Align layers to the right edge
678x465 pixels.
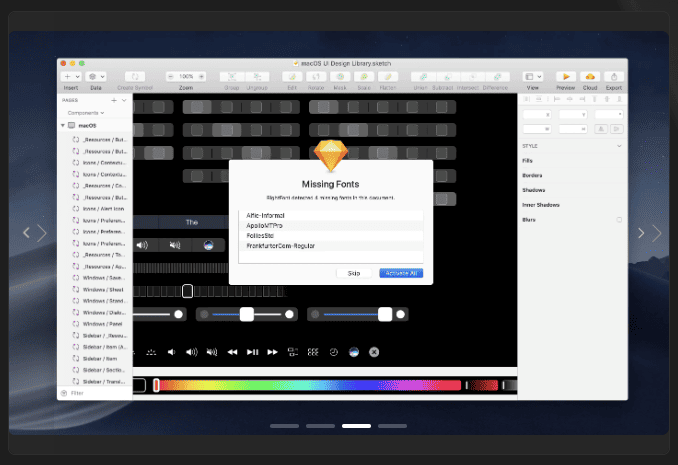pos(582,99)
